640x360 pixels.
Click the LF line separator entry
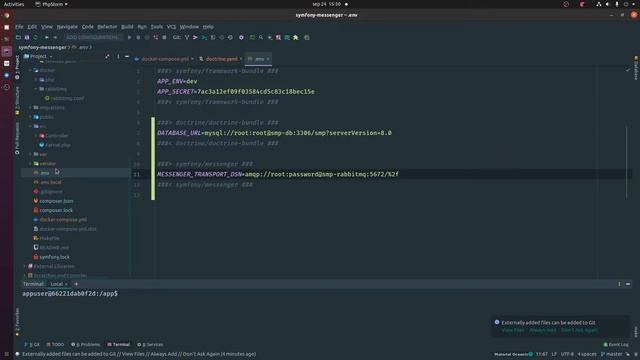[554, 354]
